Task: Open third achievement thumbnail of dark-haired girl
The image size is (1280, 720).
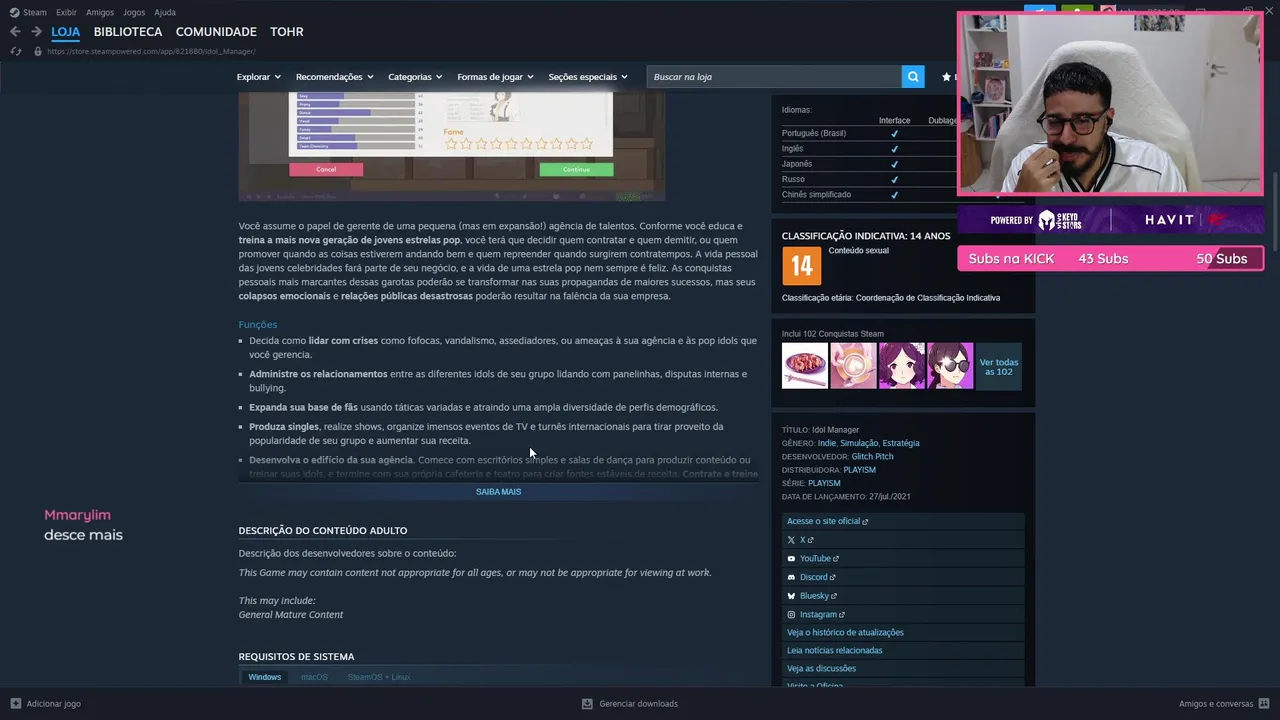Action: 902,365
